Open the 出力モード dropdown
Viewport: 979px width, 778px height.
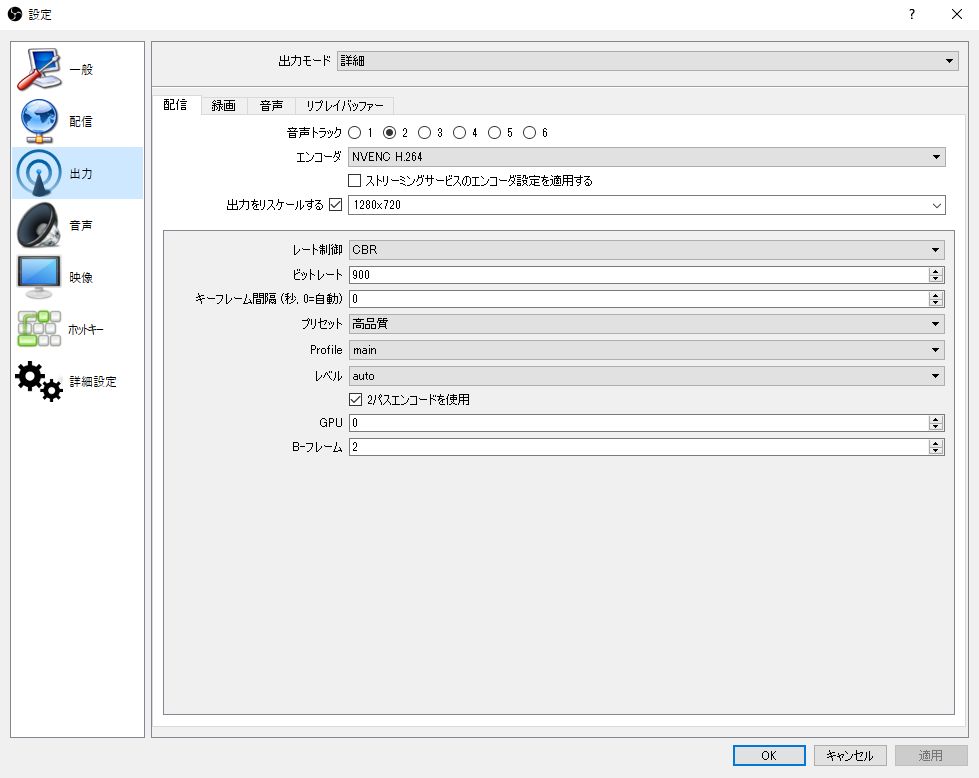(x=647, y=61)
